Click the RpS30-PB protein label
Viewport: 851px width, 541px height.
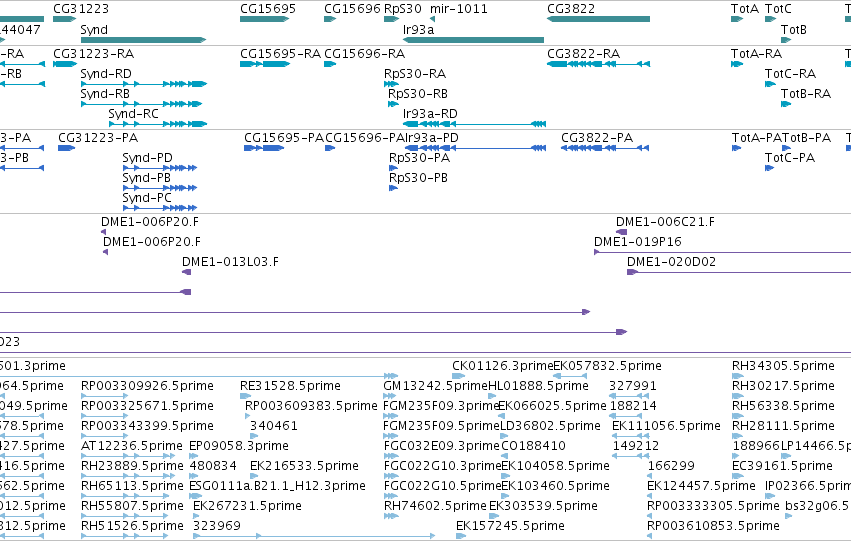click(x=418, y=178)
